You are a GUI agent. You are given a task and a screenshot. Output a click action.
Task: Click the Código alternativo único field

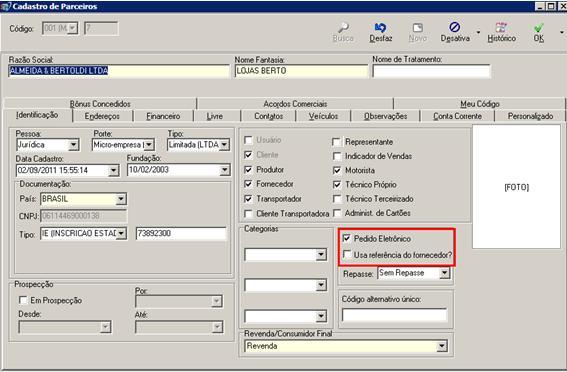[x=395, y=315]
